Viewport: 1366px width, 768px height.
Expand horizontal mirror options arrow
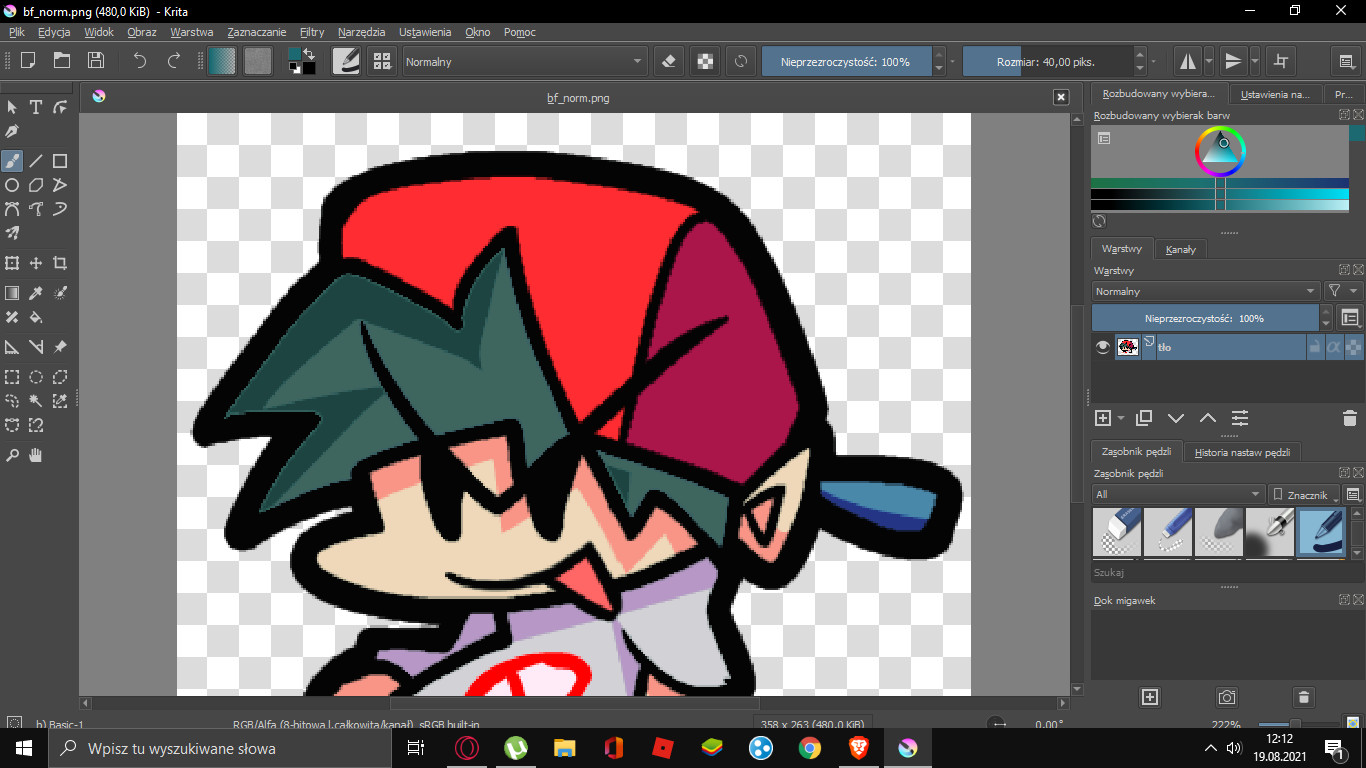point(1209,61)
